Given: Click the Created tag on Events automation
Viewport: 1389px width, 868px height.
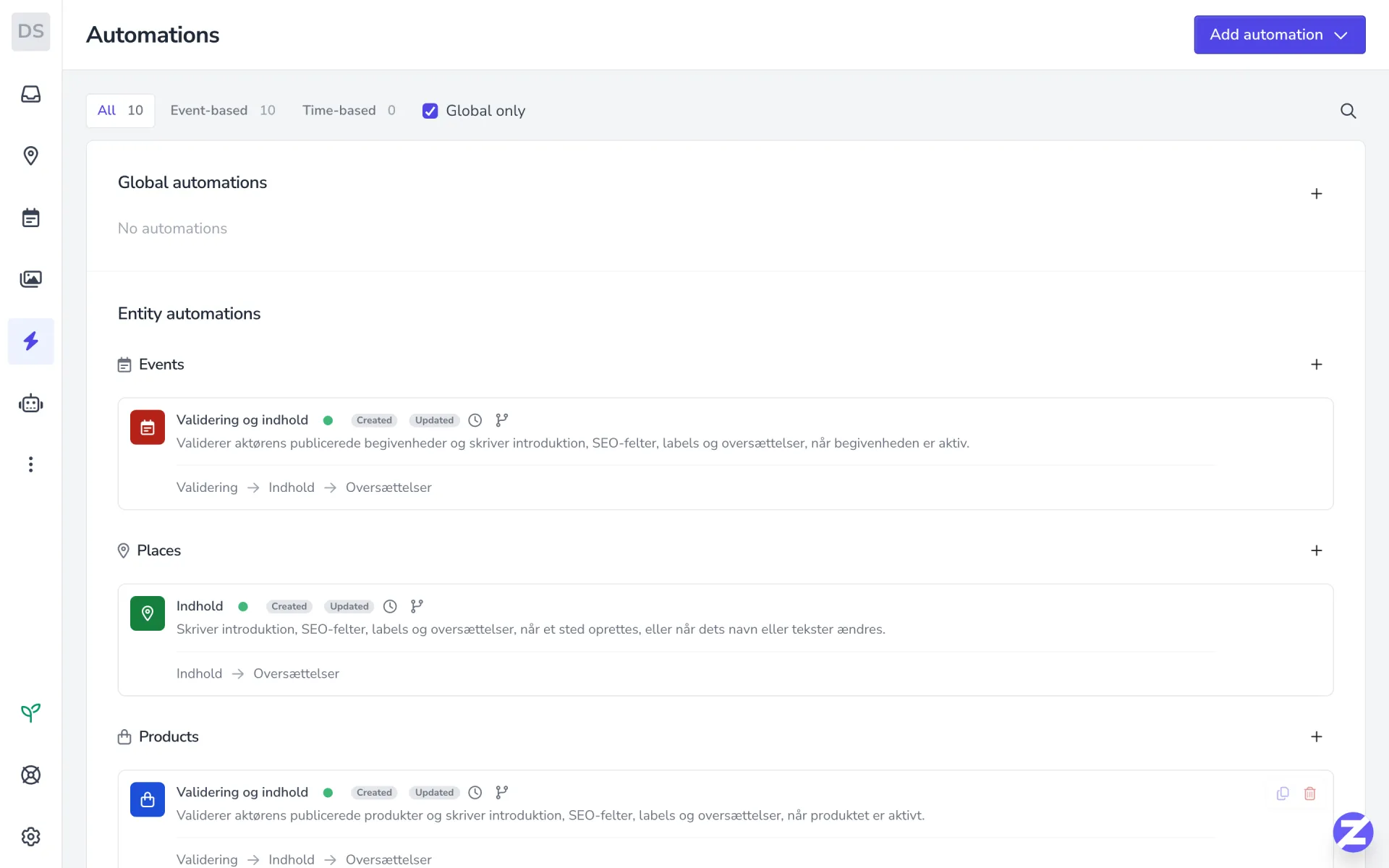Looking at the screenshot, I should coord(374,420).
